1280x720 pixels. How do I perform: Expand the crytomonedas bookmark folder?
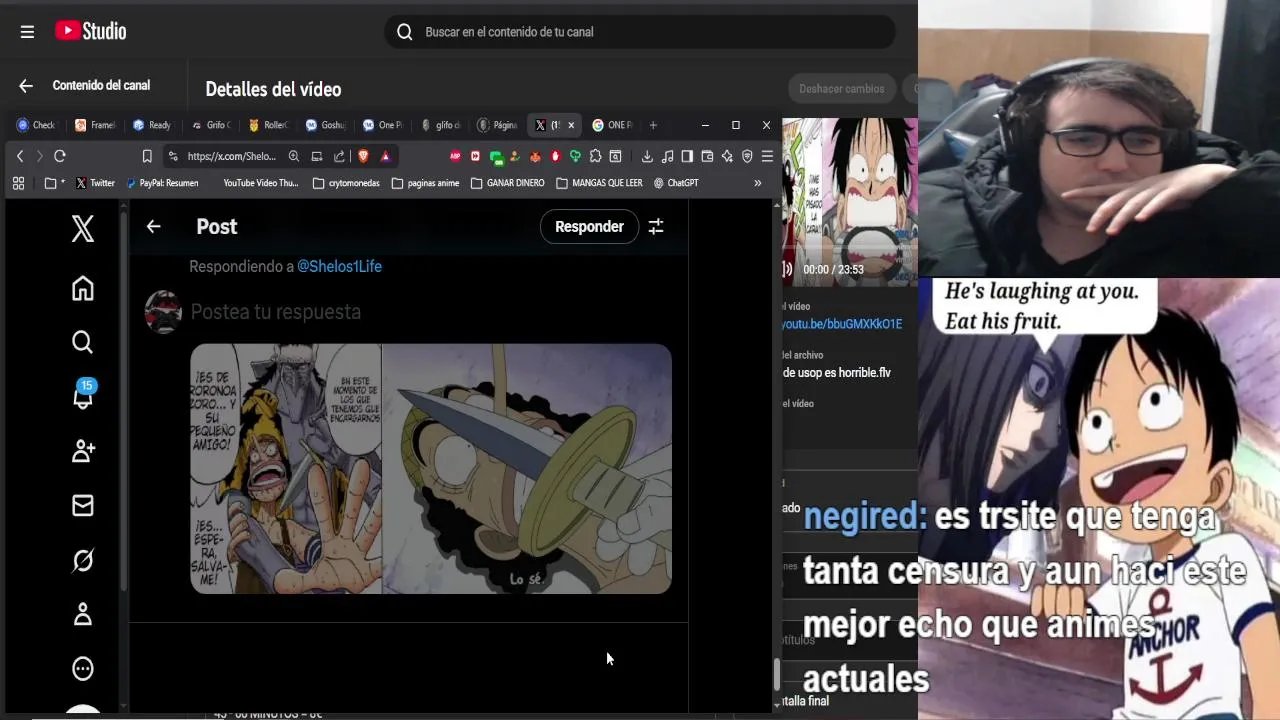346,183
